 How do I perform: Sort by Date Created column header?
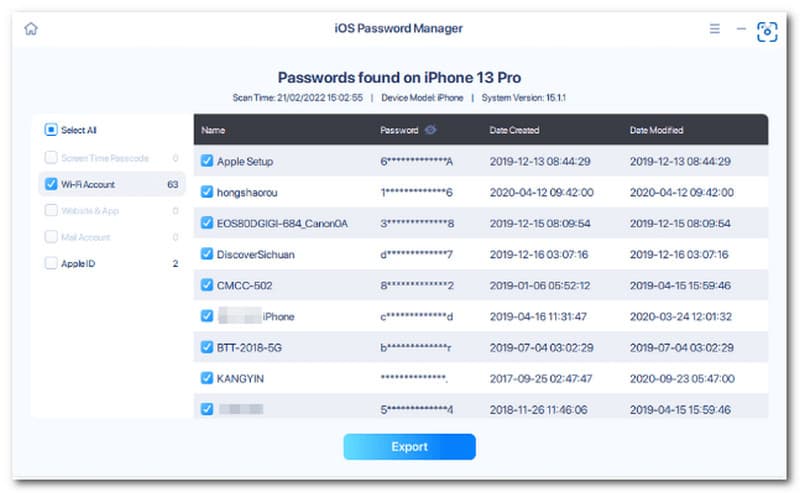click(514, 130)
